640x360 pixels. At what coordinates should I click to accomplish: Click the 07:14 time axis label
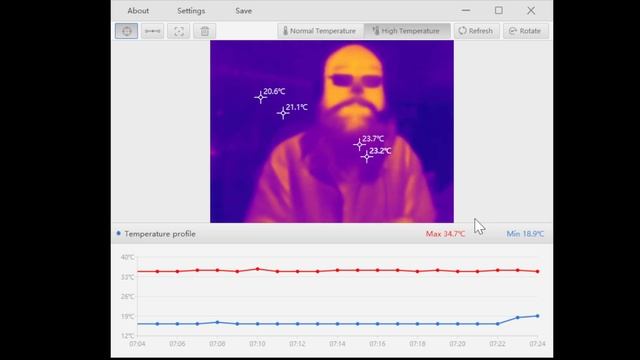pyautogui.click(x=337, y=344)
